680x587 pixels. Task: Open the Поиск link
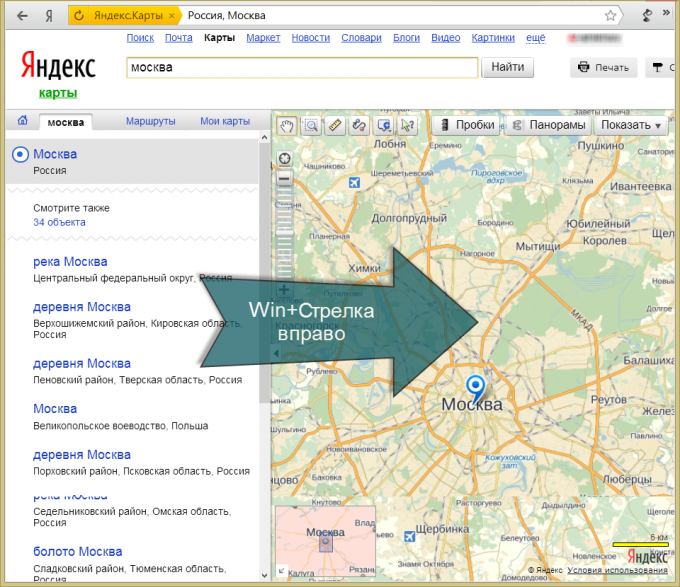click(140, 38)
